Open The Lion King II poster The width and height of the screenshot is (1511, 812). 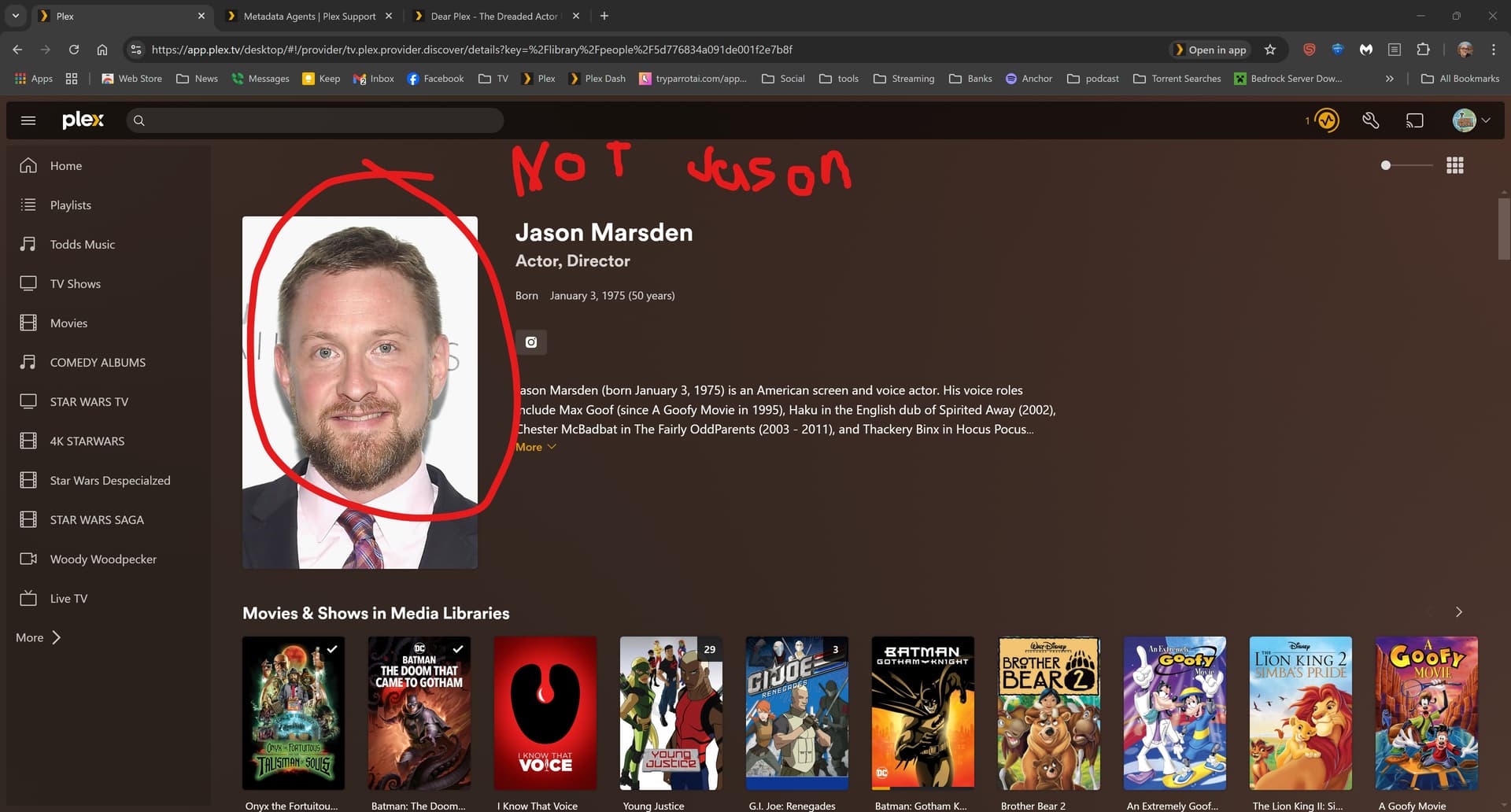[x=1301, y=713]
